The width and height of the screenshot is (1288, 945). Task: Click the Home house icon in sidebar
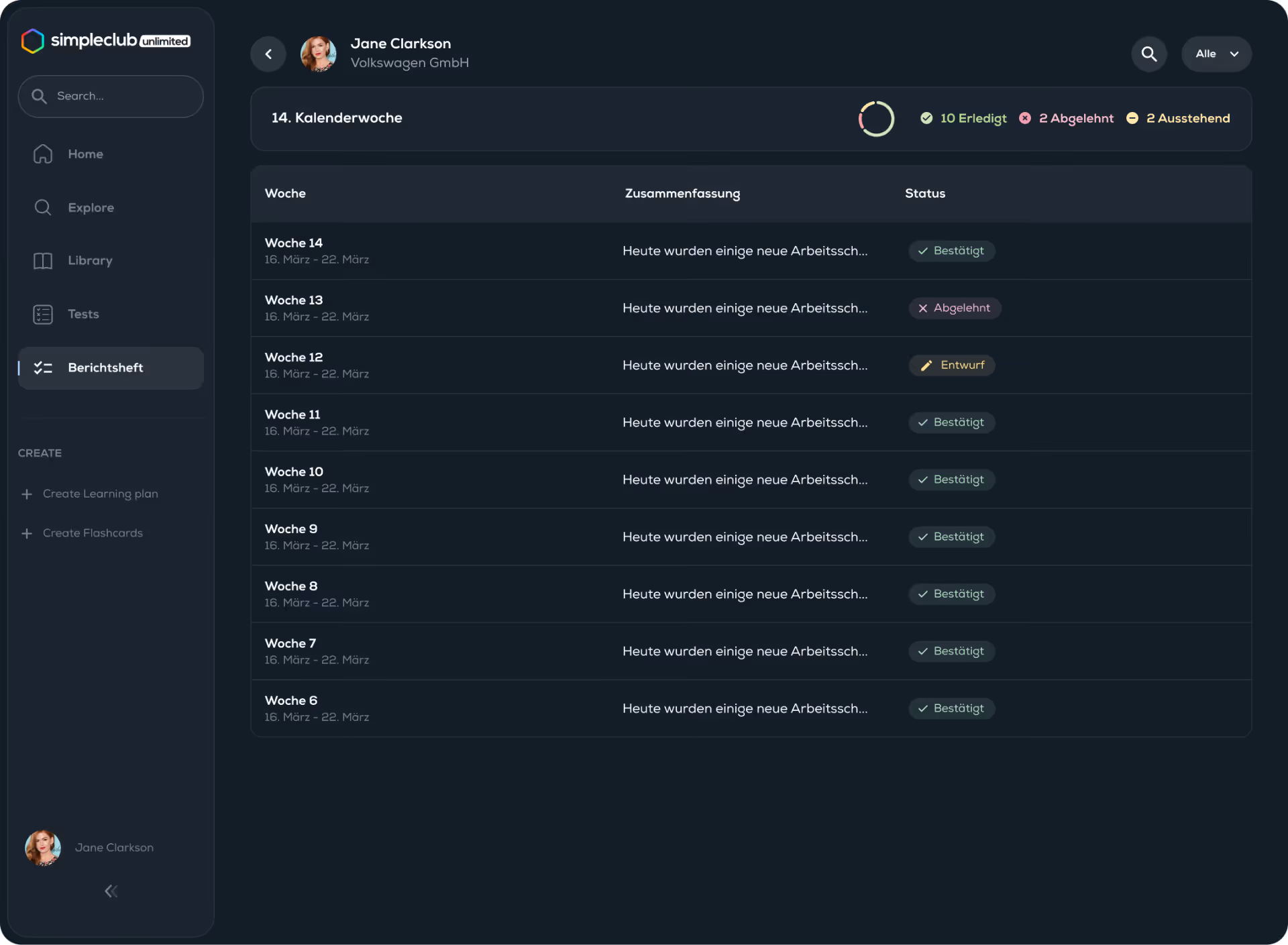[43, 154]
